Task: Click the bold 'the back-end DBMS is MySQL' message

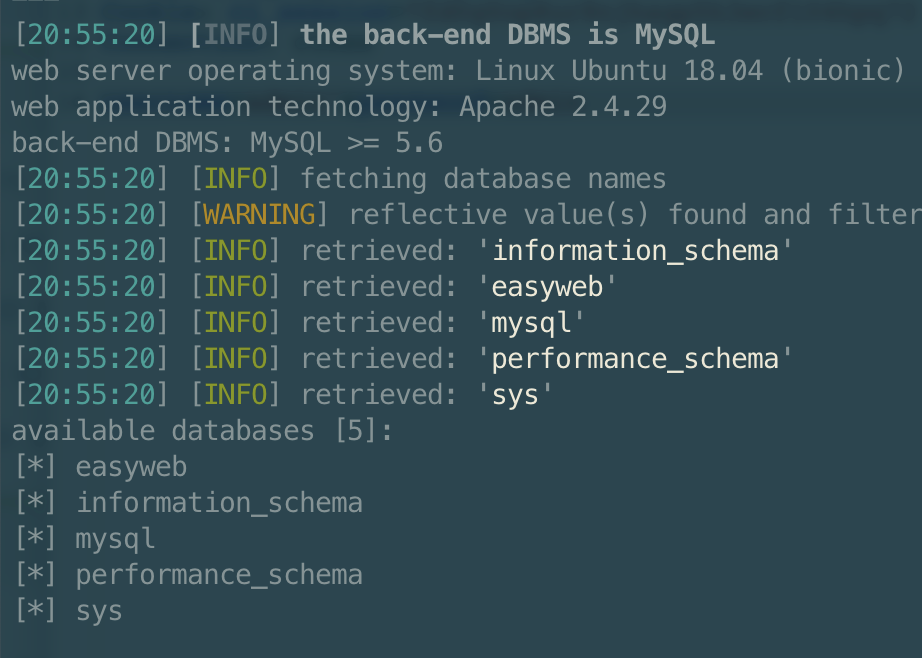Action: pos(507,35)
